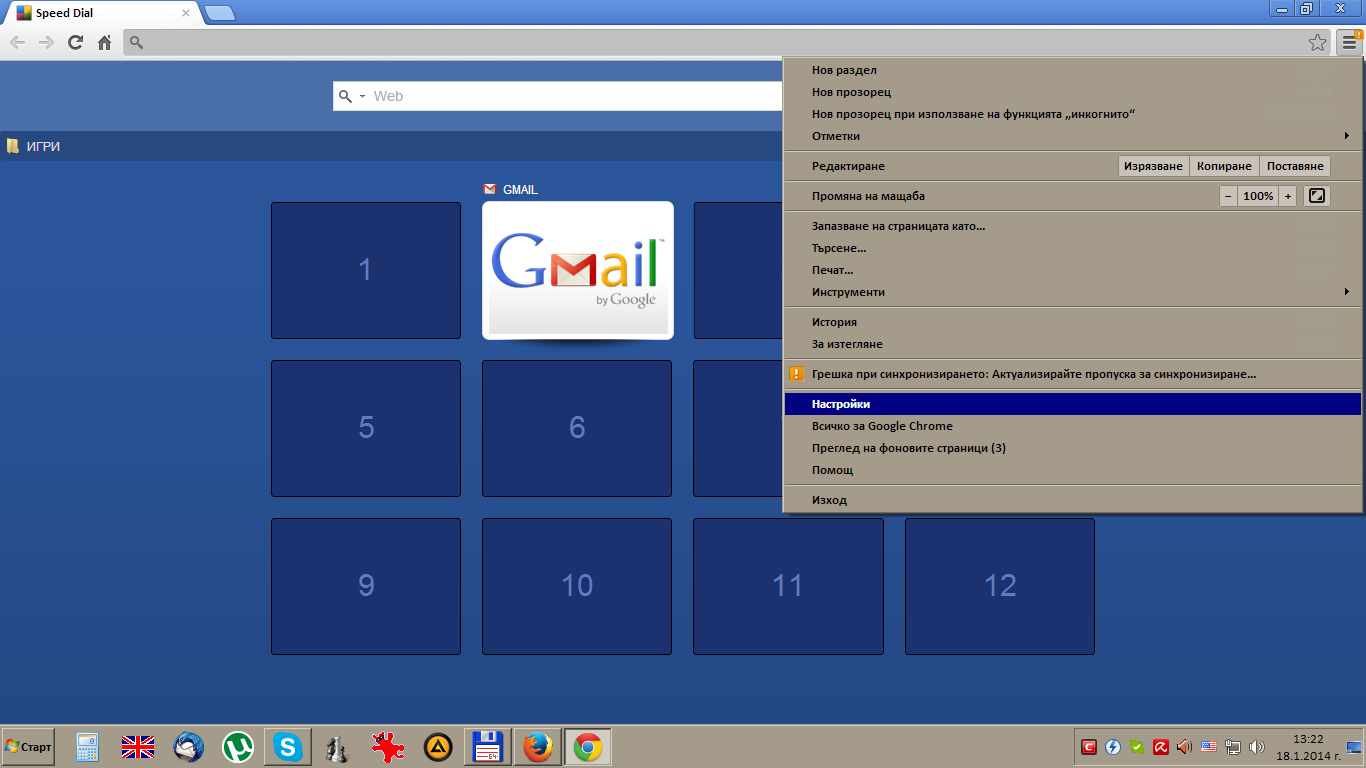Open За изтегляне downloads entry
This screenshot has height=768, width=1366.
pyautogui.click(x=1072, y=344)
